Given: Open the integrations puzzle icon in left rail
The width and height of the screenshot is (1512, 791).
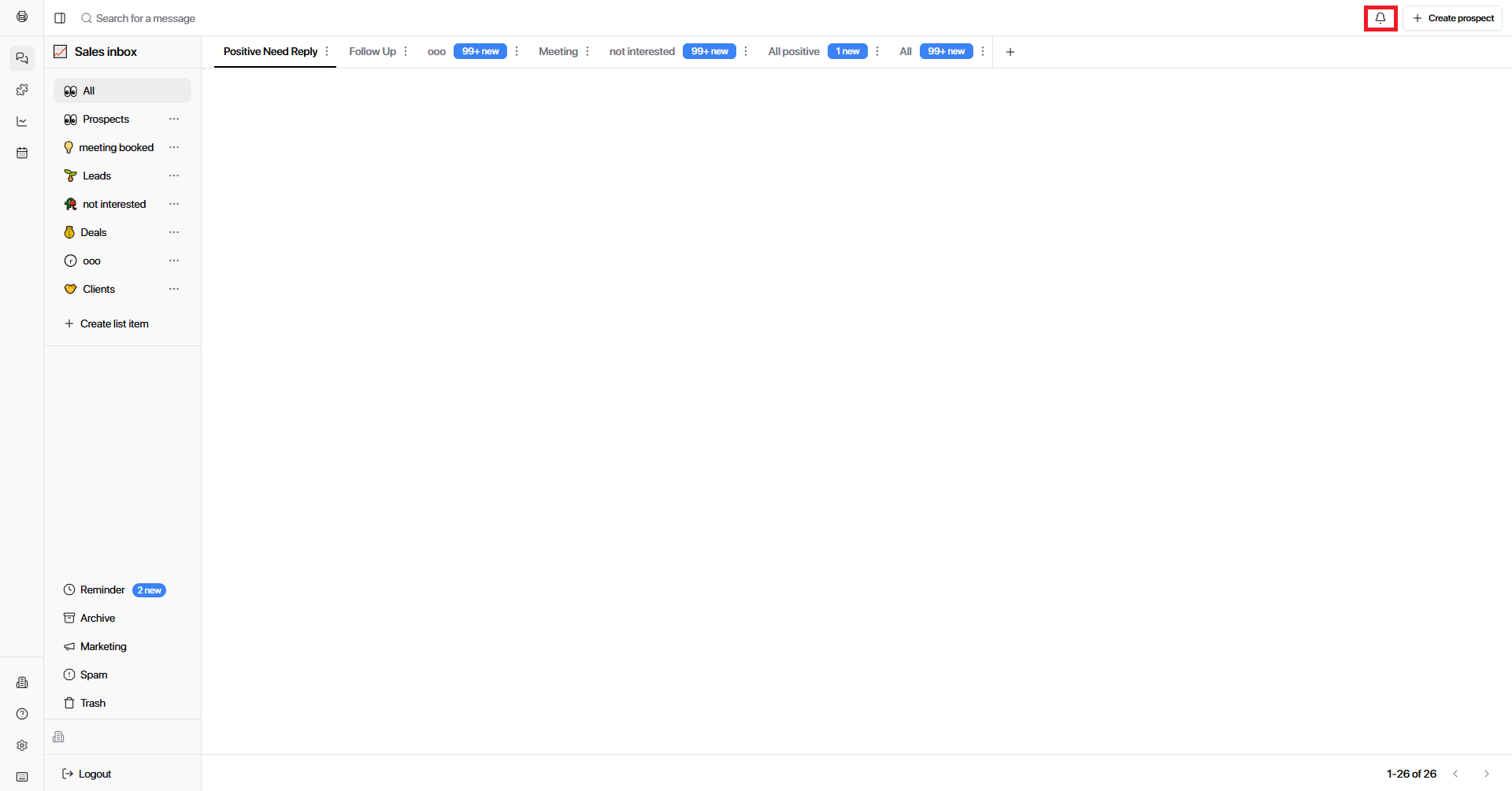Looking at the screenshot, I should tap(22, 90).
